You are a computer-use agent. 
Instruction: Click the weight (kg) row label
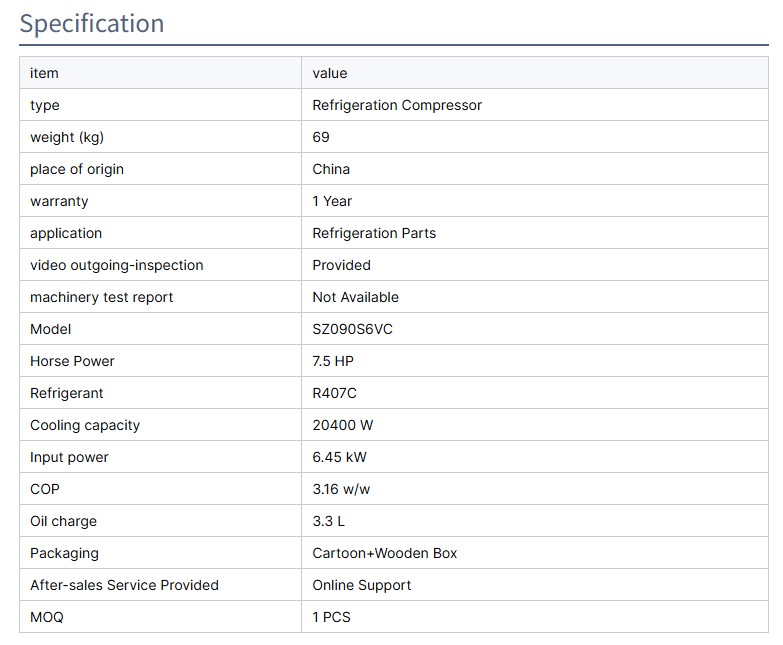click(x=67, y=137)
